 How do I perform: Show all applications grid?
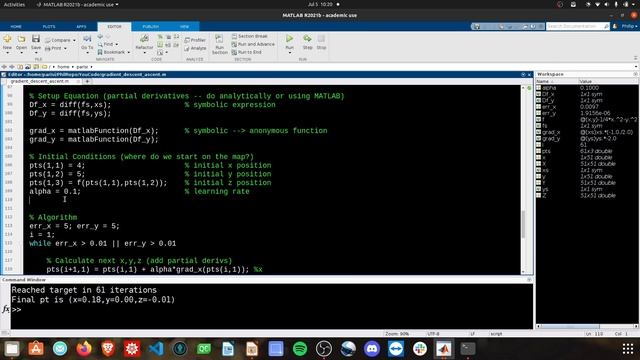(628, 349)
